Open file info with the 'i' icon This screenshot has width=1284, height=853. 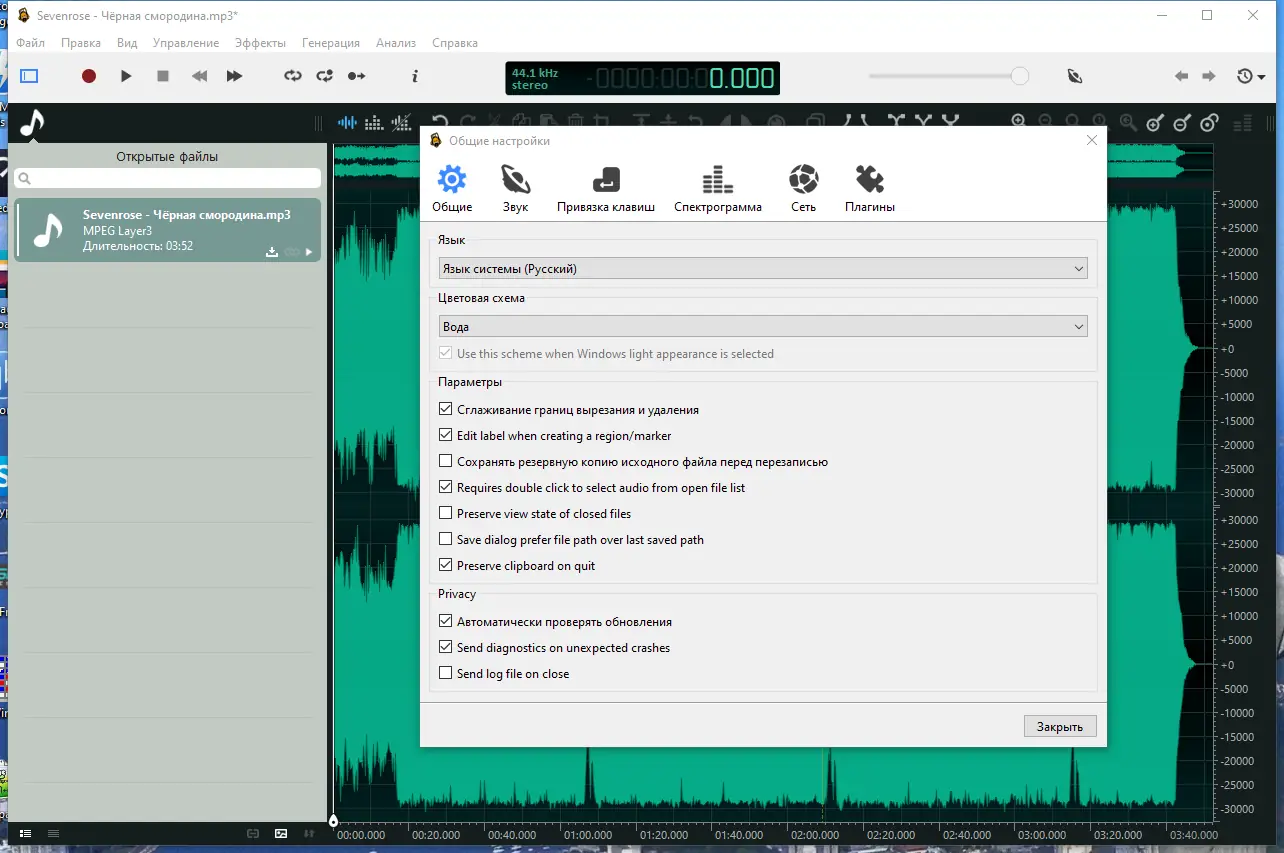point(415,76)
